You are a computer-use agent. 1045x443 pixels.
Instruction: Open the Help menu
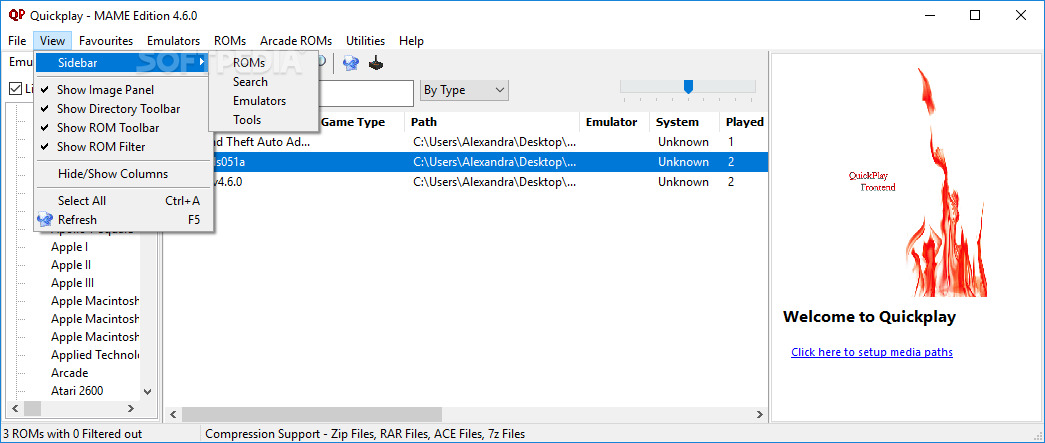tap(411, 41)
